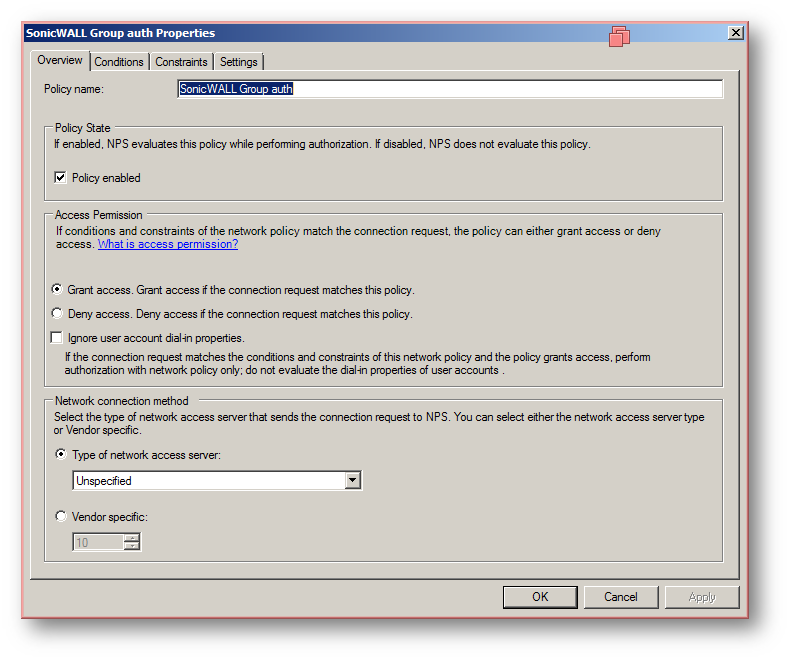Increase the vendor specific value with up arrow
Image resolution: width=791 pixels, height=661 pixels.
(x=132, y=538)
